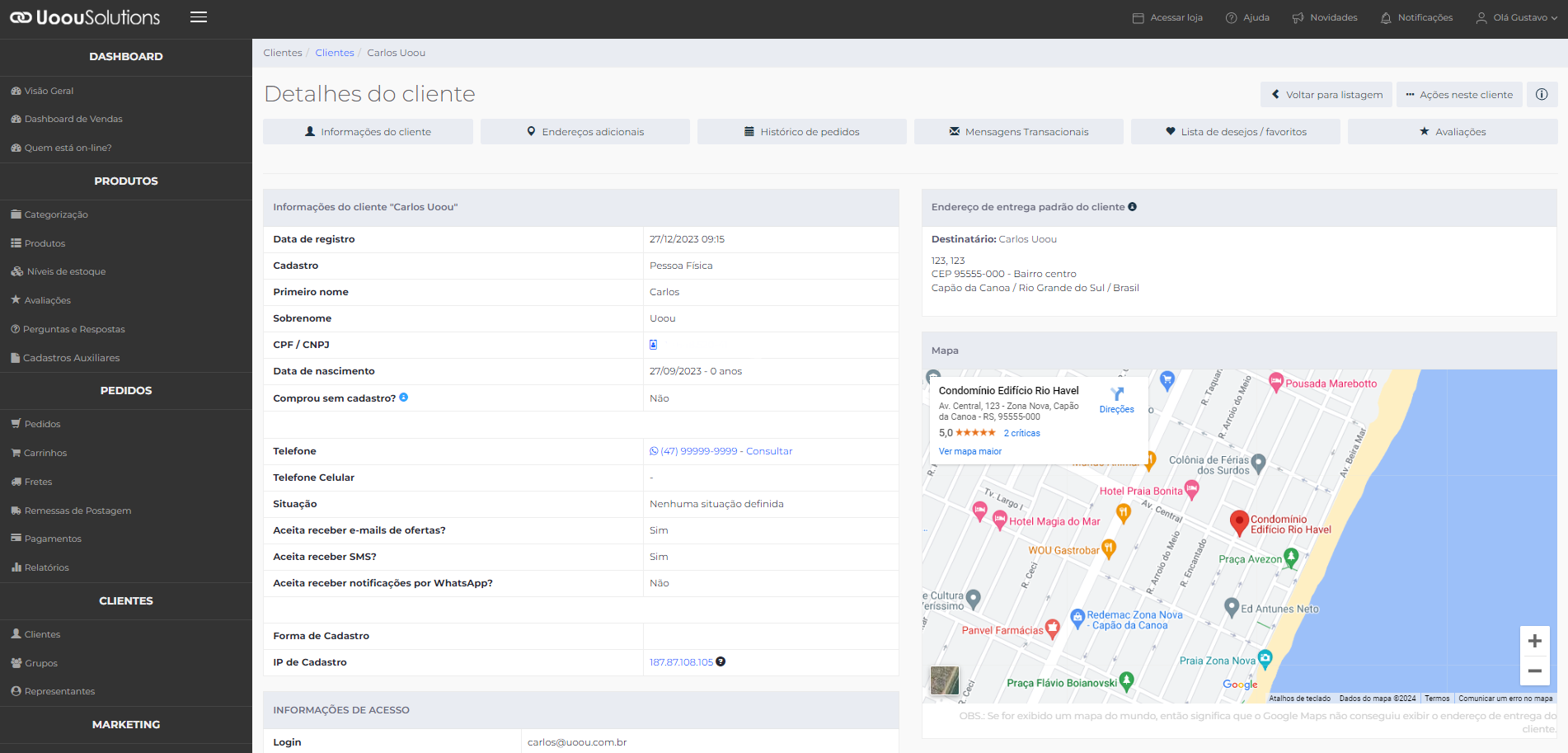This screenshot has width=1568, height=753.
Task: Open Perguntas e Respostas in sidebar
Action: coord(68,329)
